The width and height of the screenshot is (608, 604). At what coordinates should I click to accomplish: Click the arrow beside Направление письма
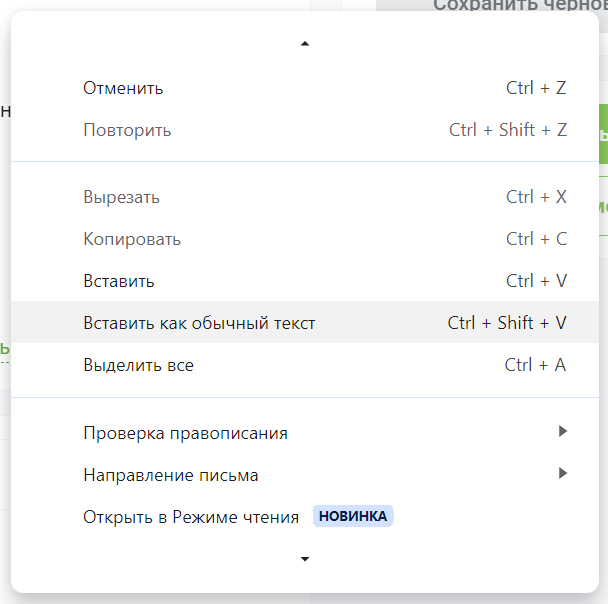click(x=563, y=473)
